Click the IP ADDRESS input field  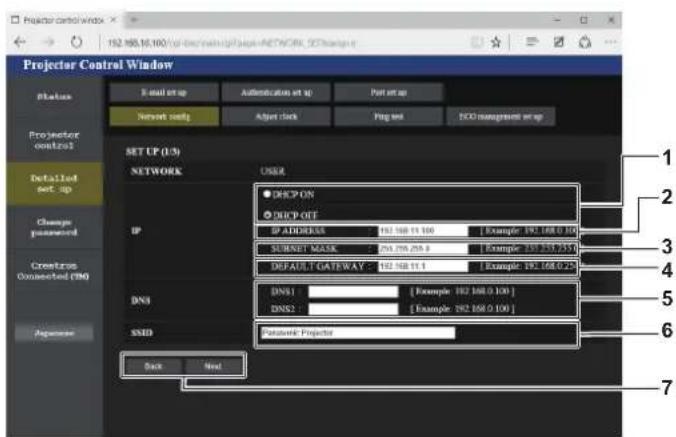423,231
